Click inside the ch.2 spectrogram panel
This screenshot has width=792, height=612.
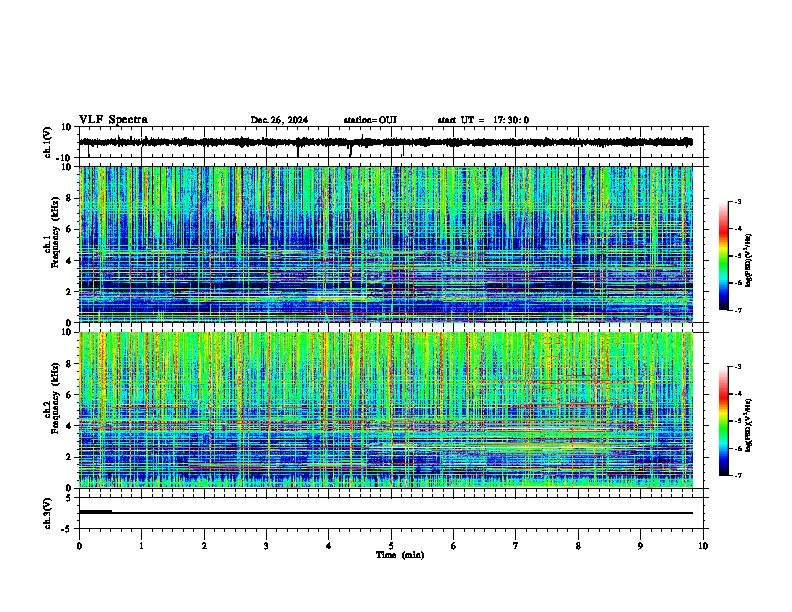(x=385, y=410)
